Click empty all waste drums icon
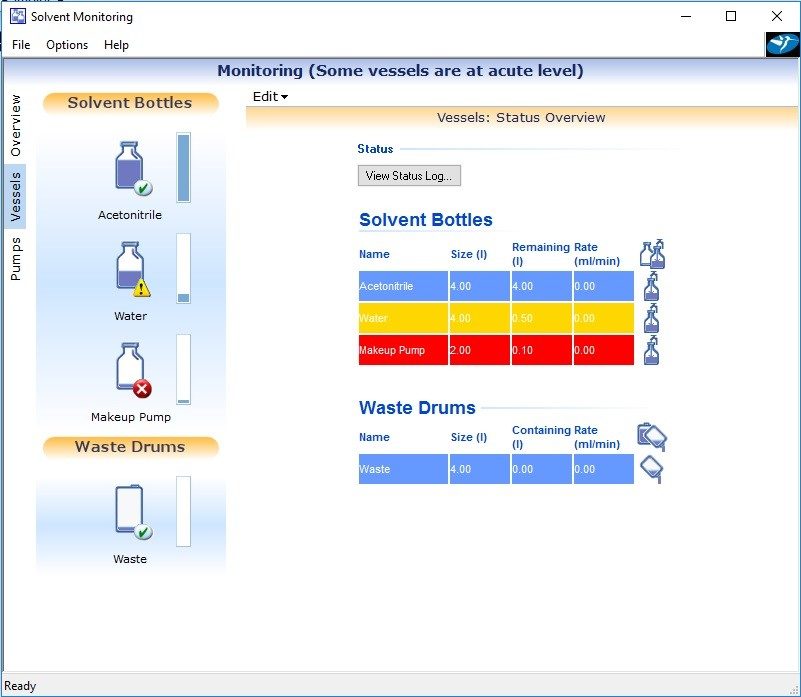 point(651,436)
